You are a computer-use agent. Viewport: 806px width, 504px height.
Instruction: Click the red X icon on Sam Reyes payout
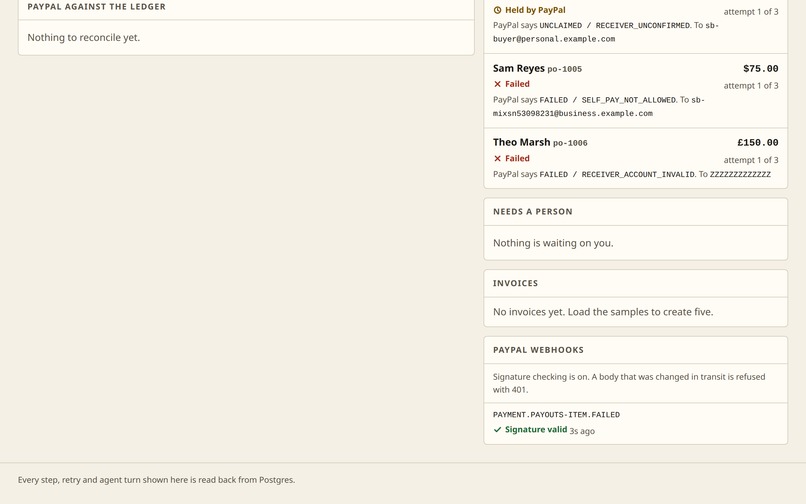click(x=497, y=84)
